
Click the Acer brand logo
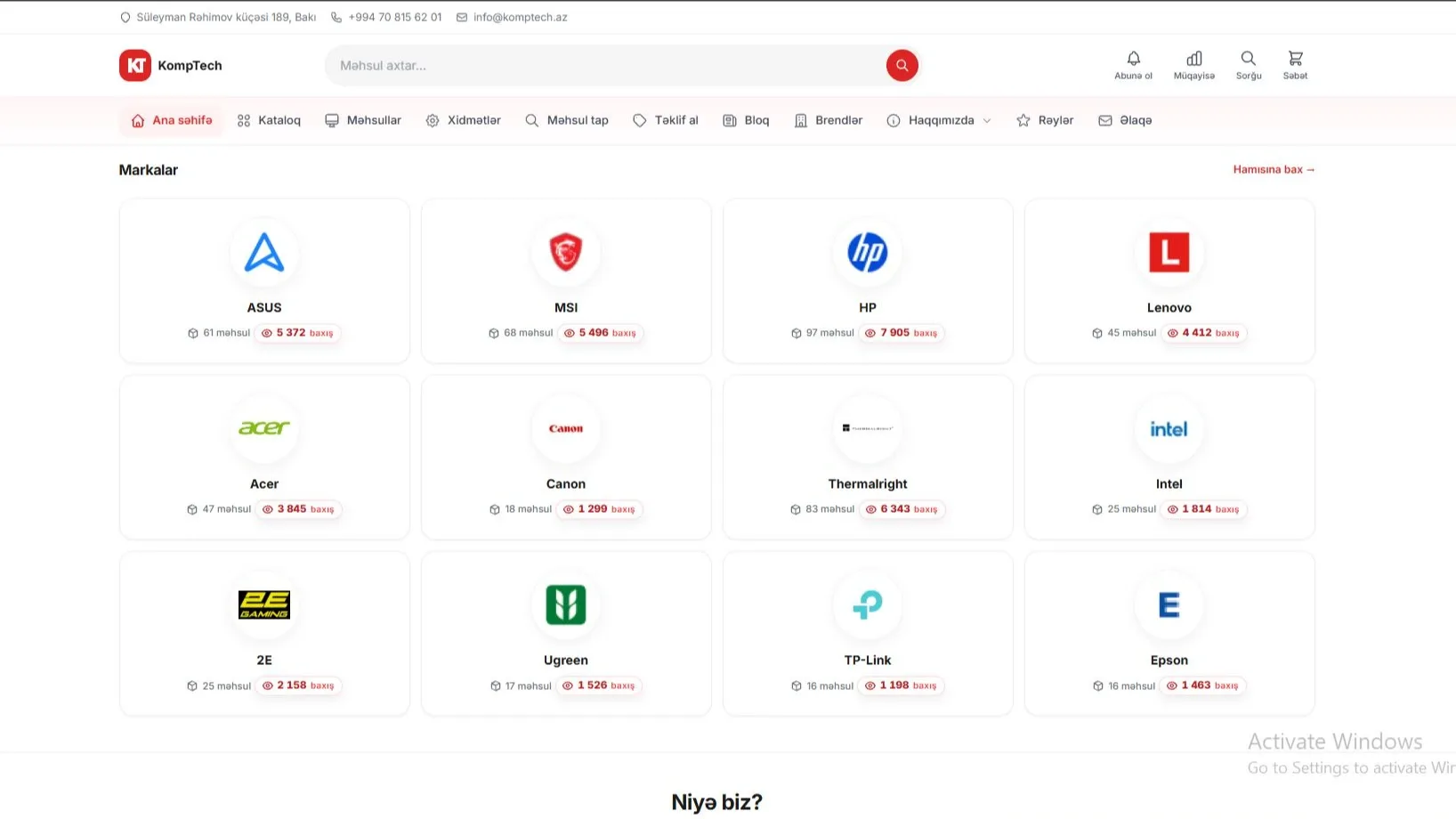(x=264, y=428)
